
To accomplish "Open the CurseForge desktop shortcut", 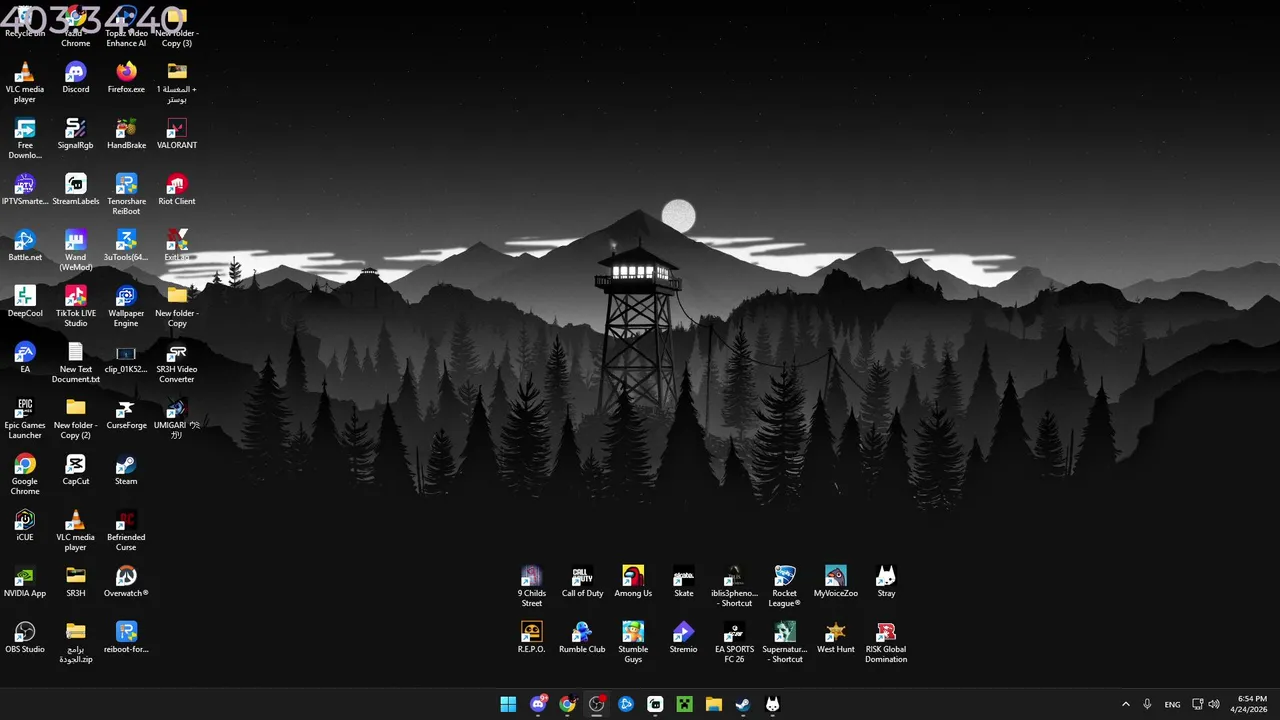I will tap(126, 414).
